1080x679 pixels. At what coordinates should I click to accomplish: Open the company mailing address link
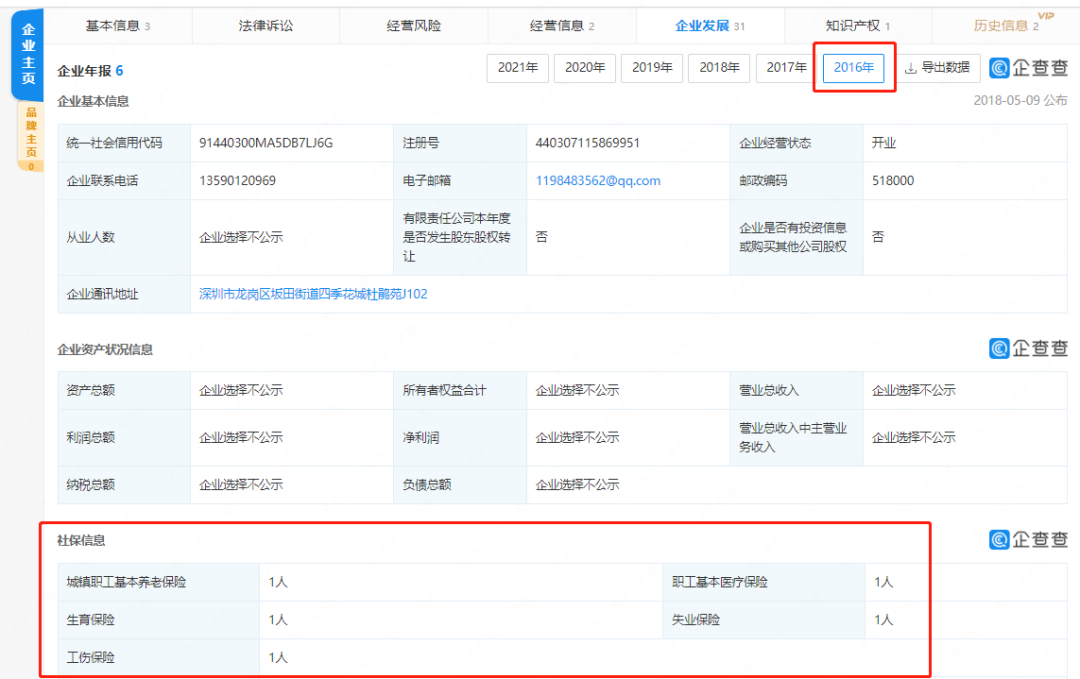pos(313,294)
